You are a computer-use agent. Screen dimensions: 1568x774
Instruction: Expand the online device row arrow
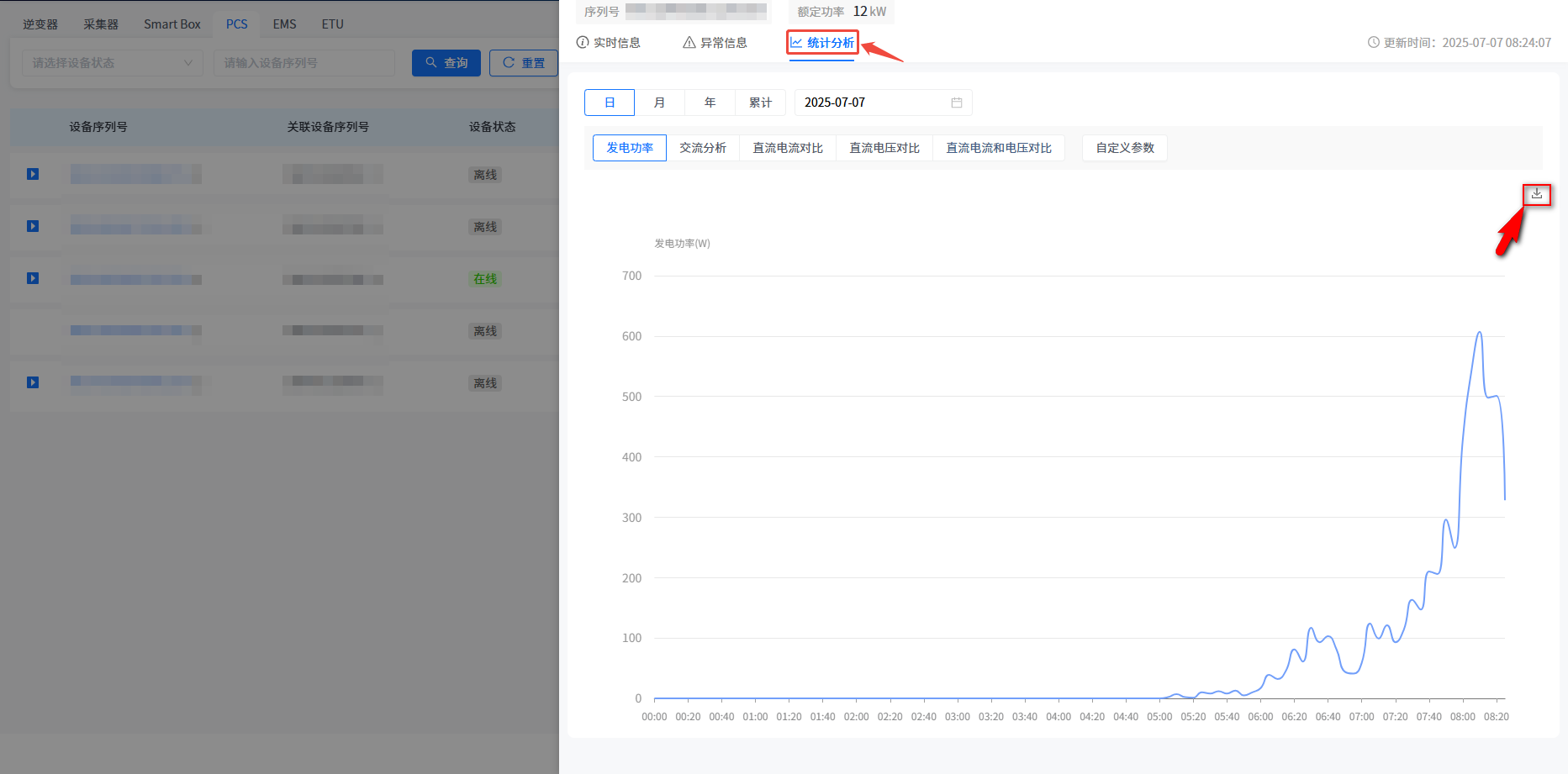click(33, 278)
